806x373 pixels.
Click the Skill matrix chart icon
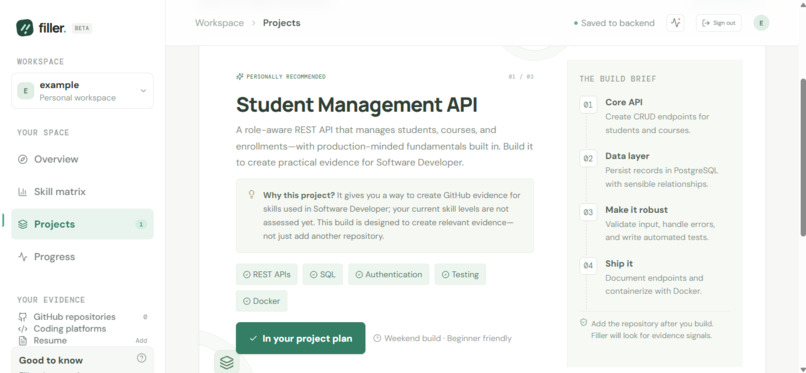pyautogui.click(x=23, y=192)
